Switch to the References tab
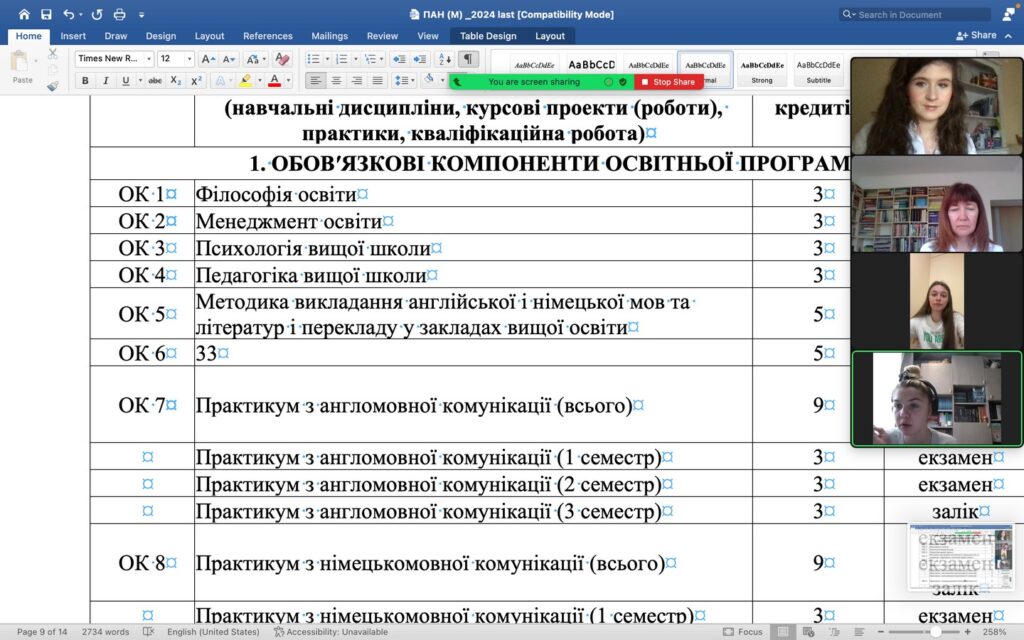 pyautogui.click(x=268, y=36)
